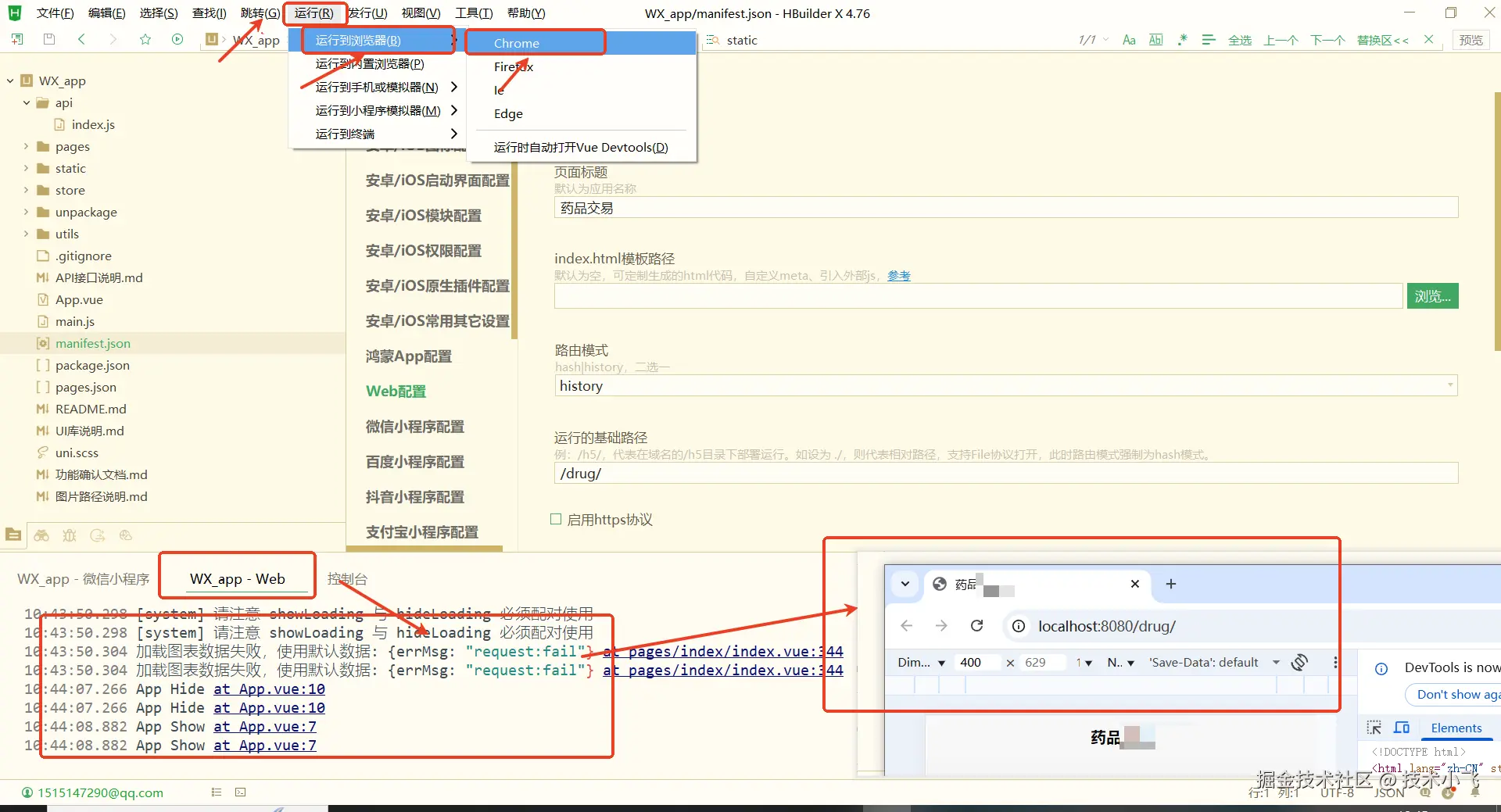Expand the pages folder
The height and width of the screenshot is (812, 1501).
click(27, 146)
